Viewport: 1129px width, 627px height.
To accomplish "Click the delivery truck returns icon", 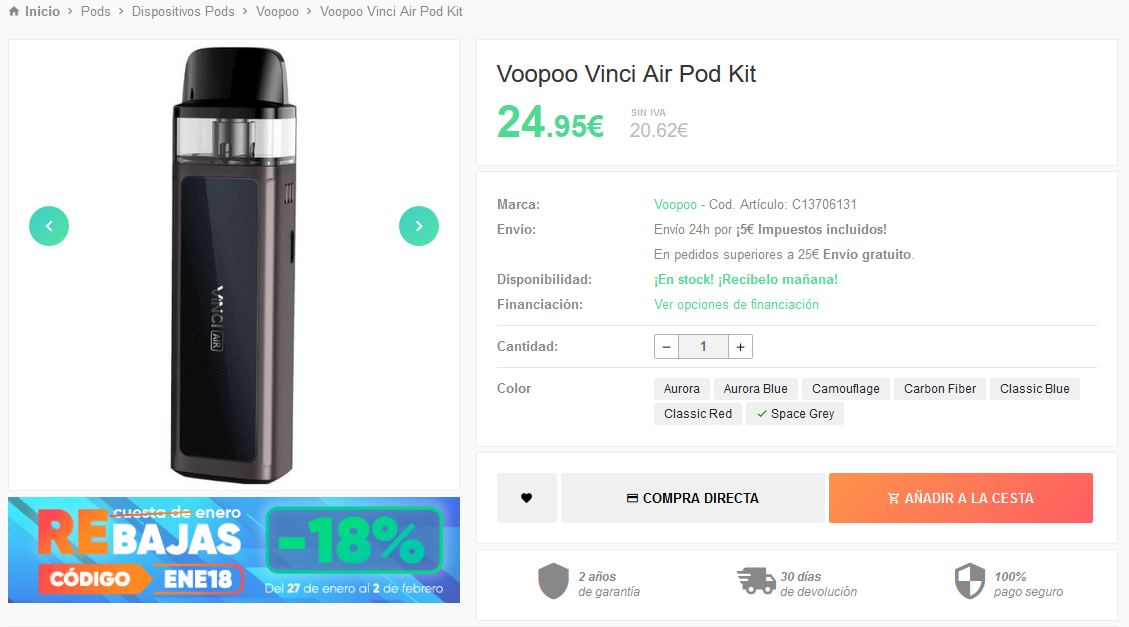I will 755,581.
